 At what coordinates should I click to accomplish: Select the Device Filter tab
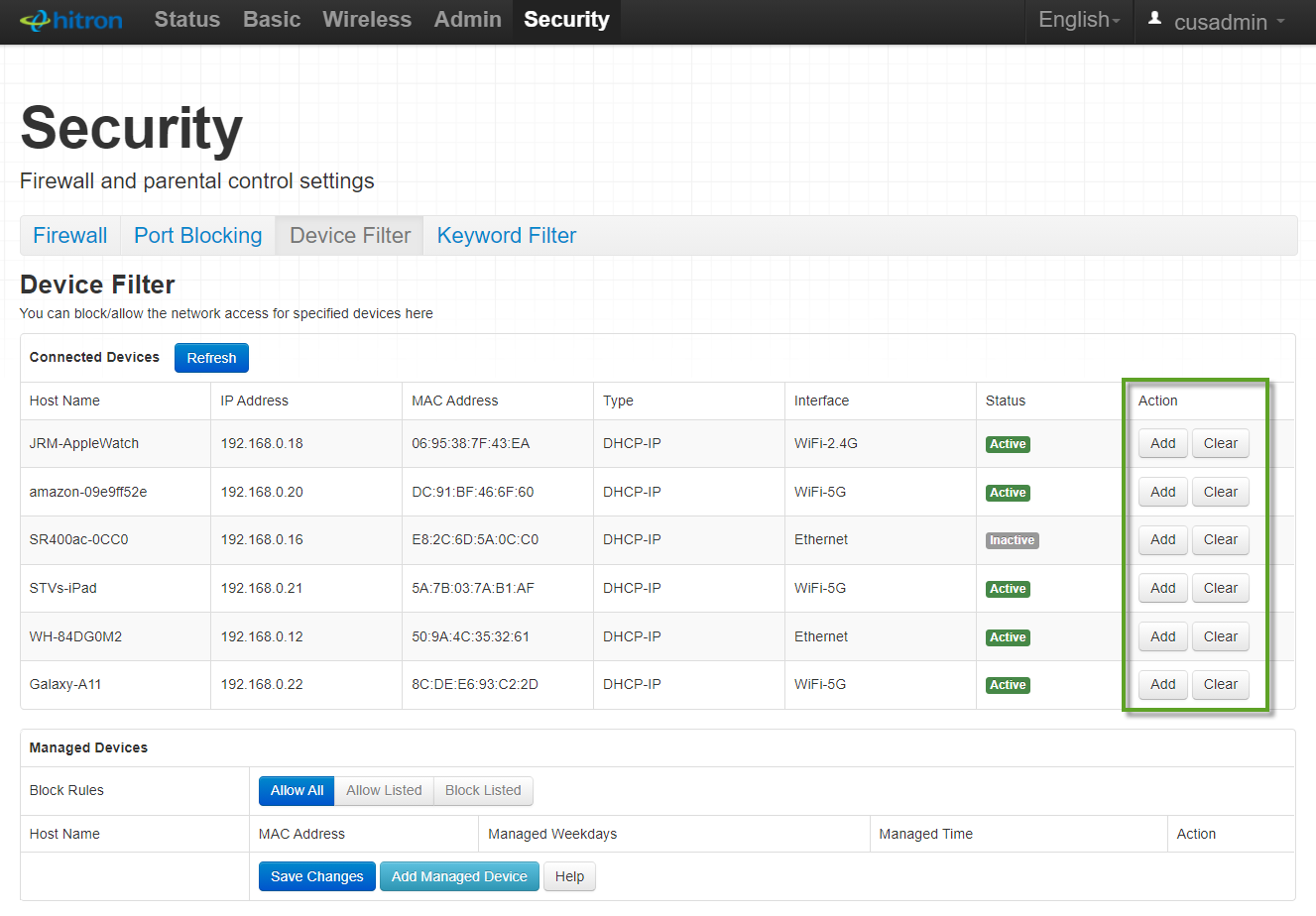click(x=350, y=236)
